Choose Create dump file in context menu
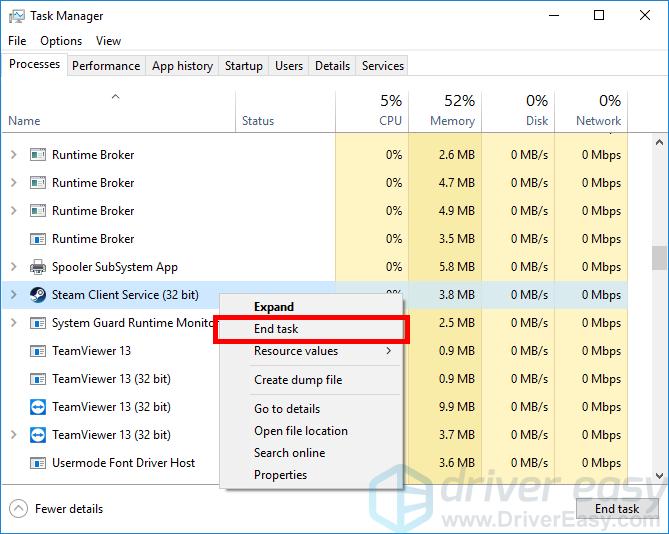669x534 pixels. [311, 380]
